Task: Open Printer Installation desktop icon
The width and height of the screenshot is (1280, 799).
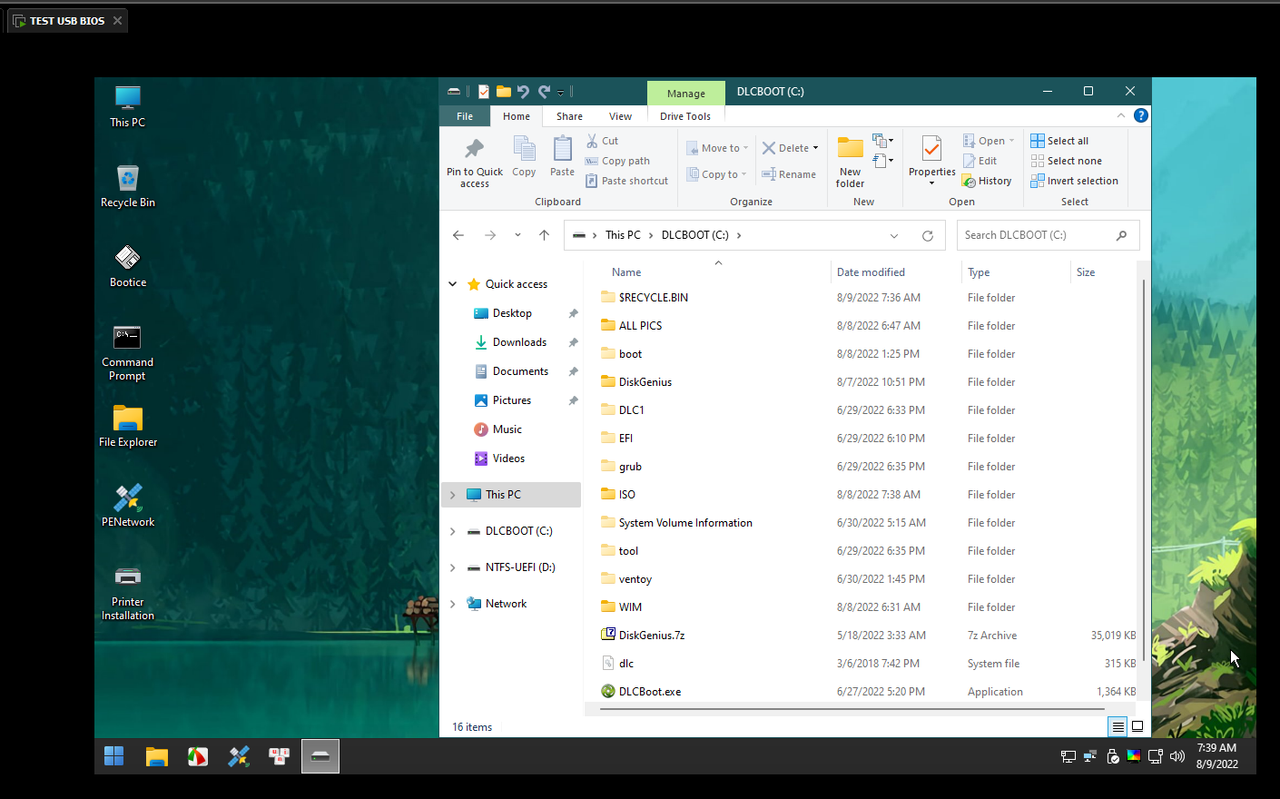Action: 128,593
